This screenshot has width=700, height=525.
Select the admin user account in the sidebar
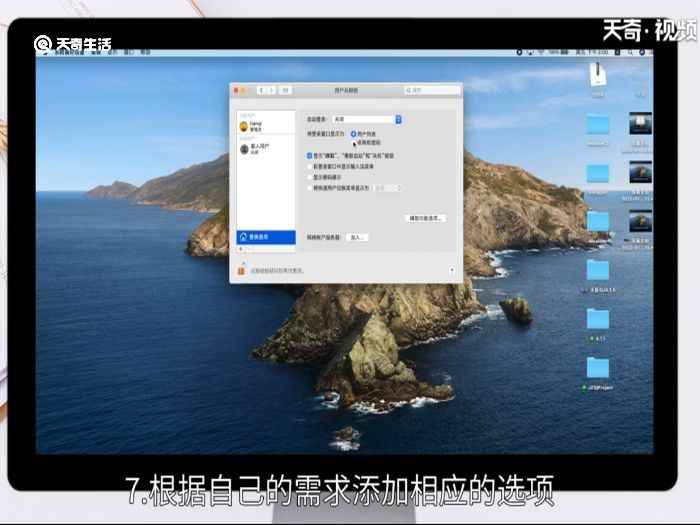266,126
